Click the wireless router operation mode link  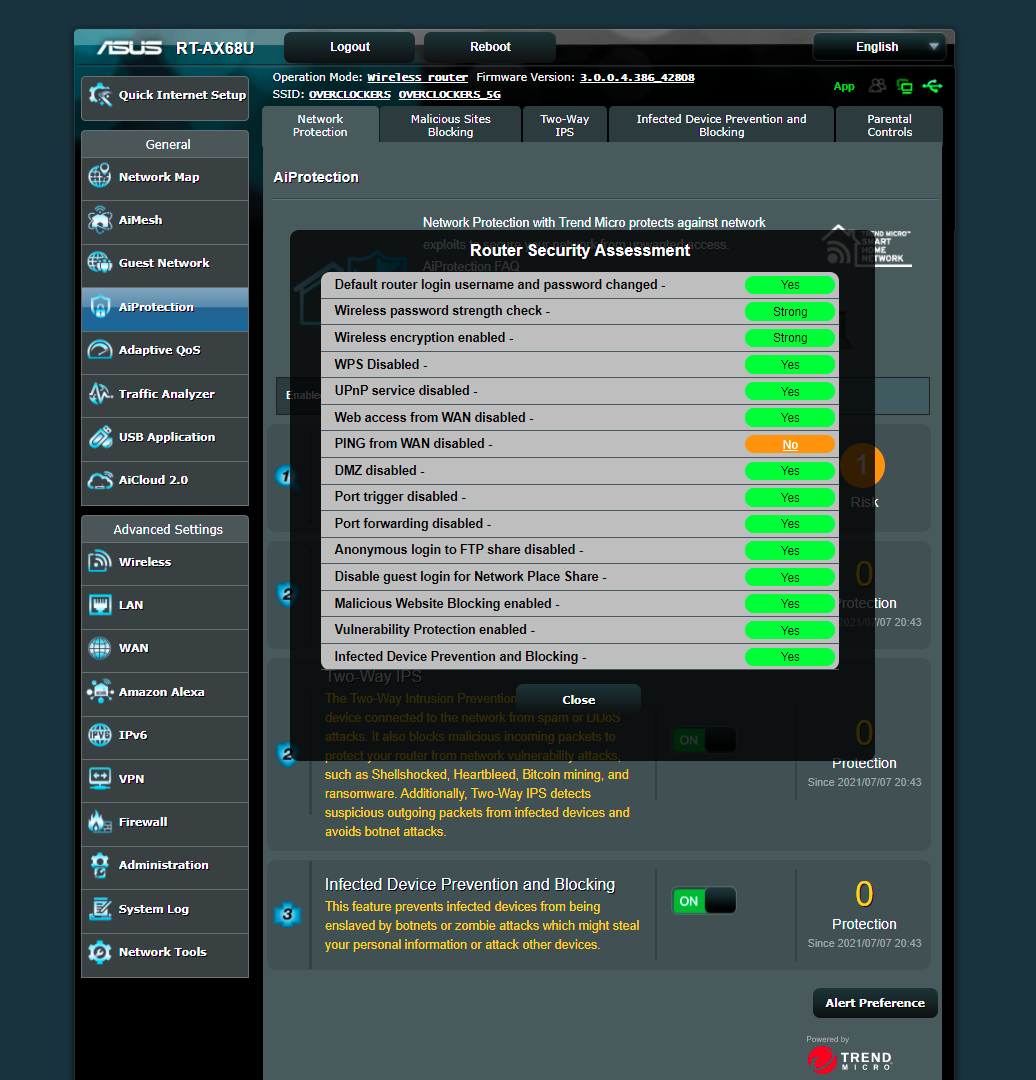tap(417, 78)
